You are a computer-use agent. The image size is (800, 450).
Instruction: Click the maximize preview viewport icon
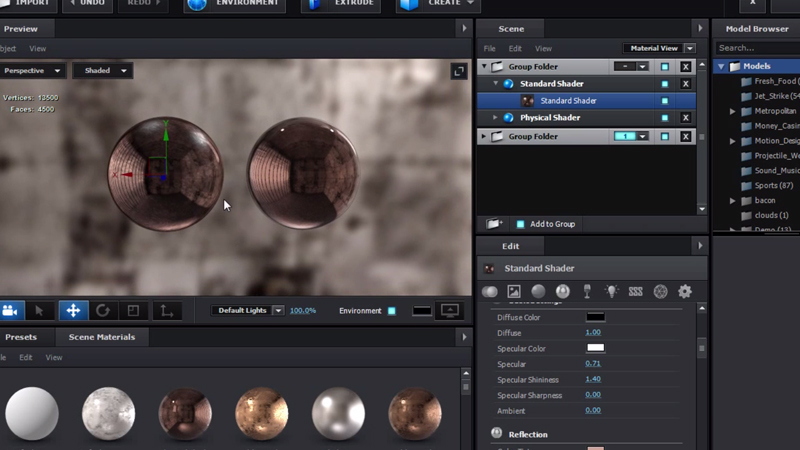click(459, 71)
